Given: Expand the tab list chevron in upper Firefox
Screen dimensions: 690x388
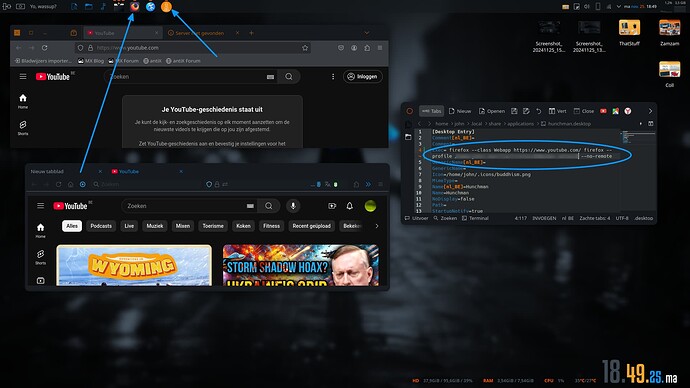Looking at the screenshot, I should (367, 33).
